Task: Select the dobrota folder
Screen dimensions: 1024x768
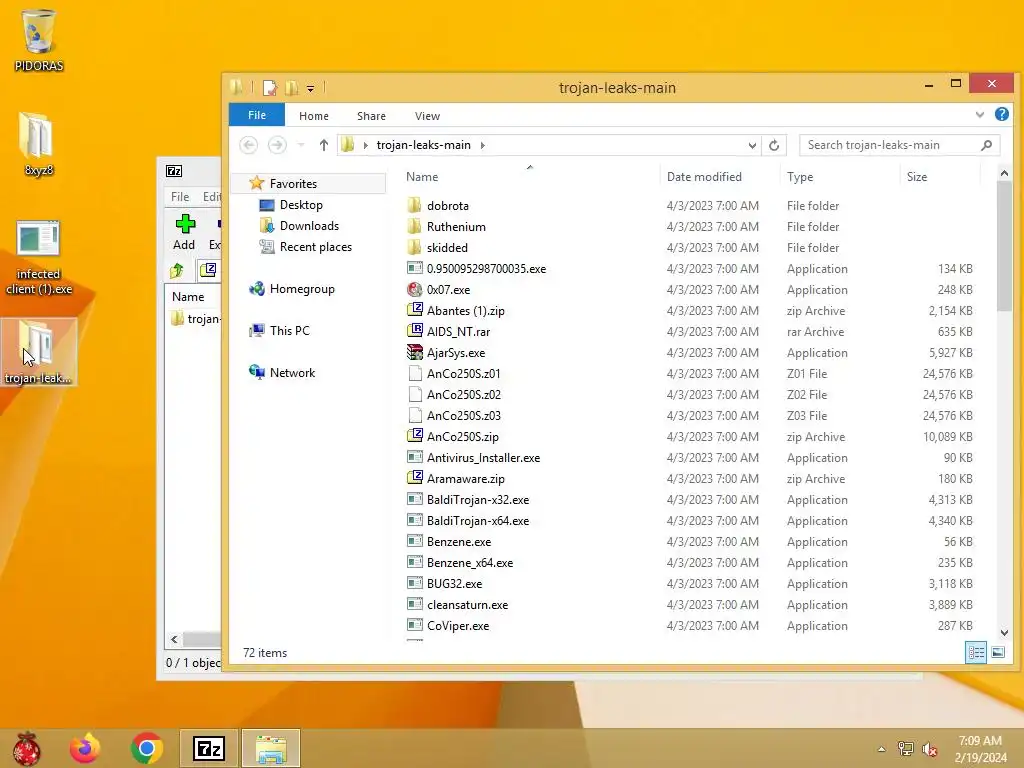Action: click(447, 206)
